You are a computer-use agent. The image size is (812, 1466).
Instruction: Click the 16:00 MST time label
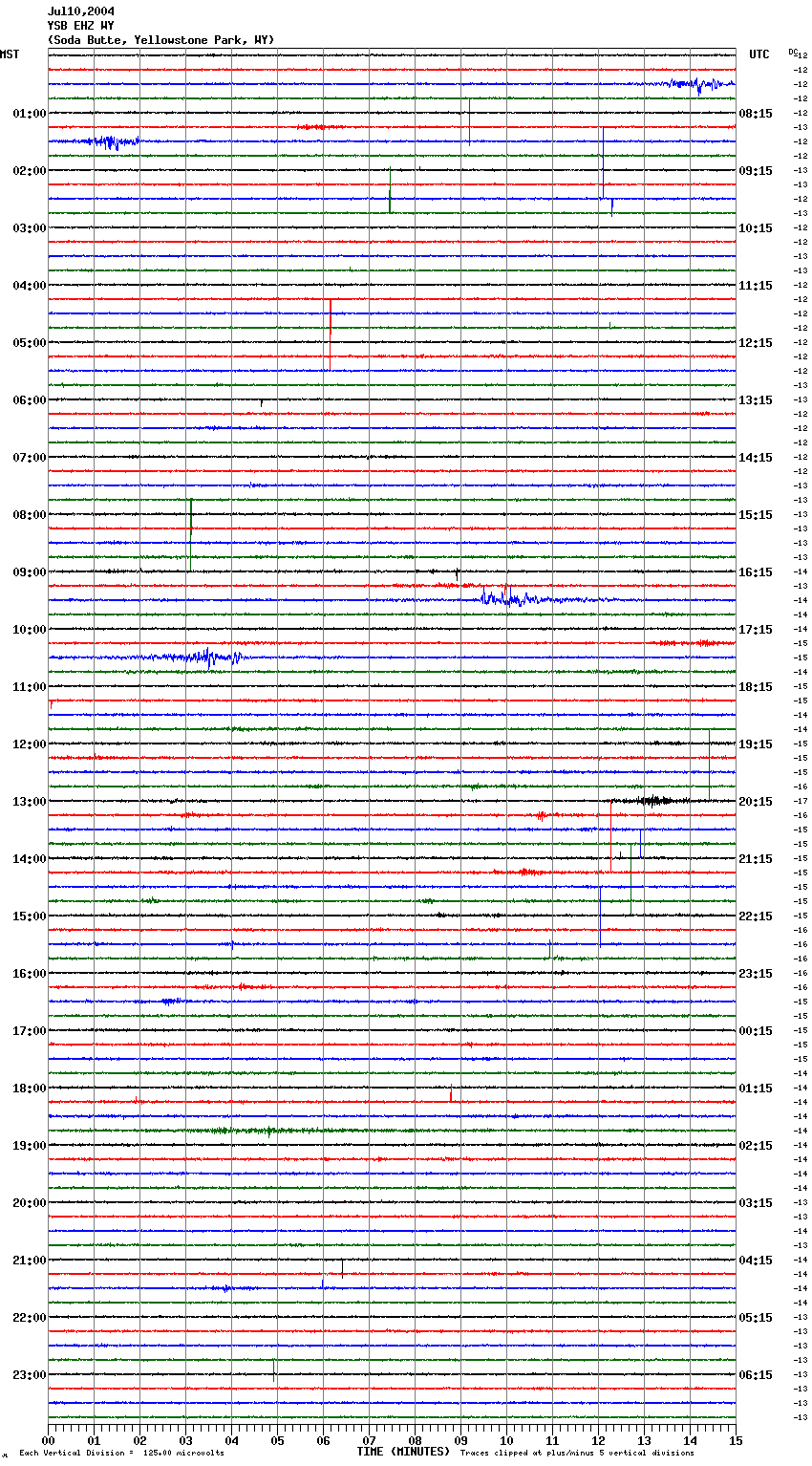(x=30, y=974)
